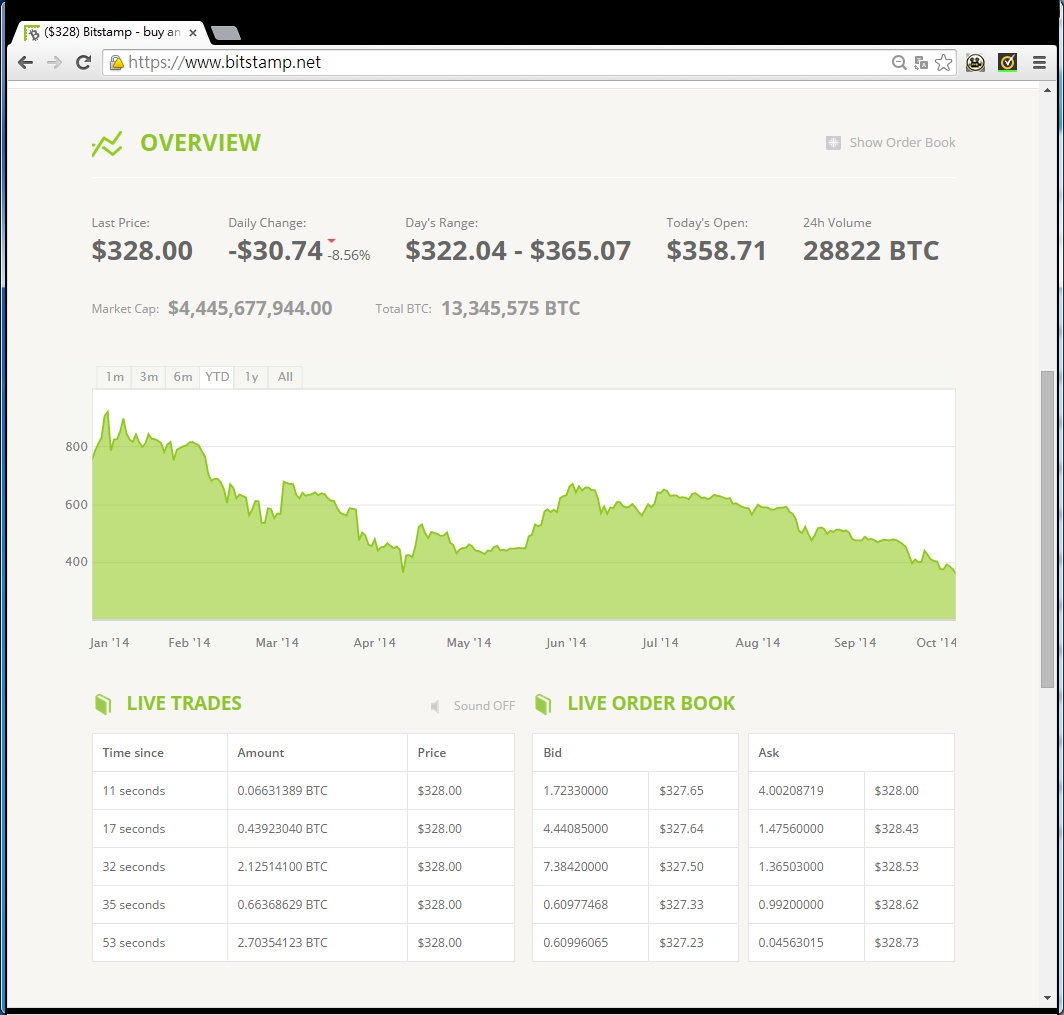This screenshot has height=1015, width=1064.
Task: Click the LIVE TRADES heading
Action: (184, 703)
